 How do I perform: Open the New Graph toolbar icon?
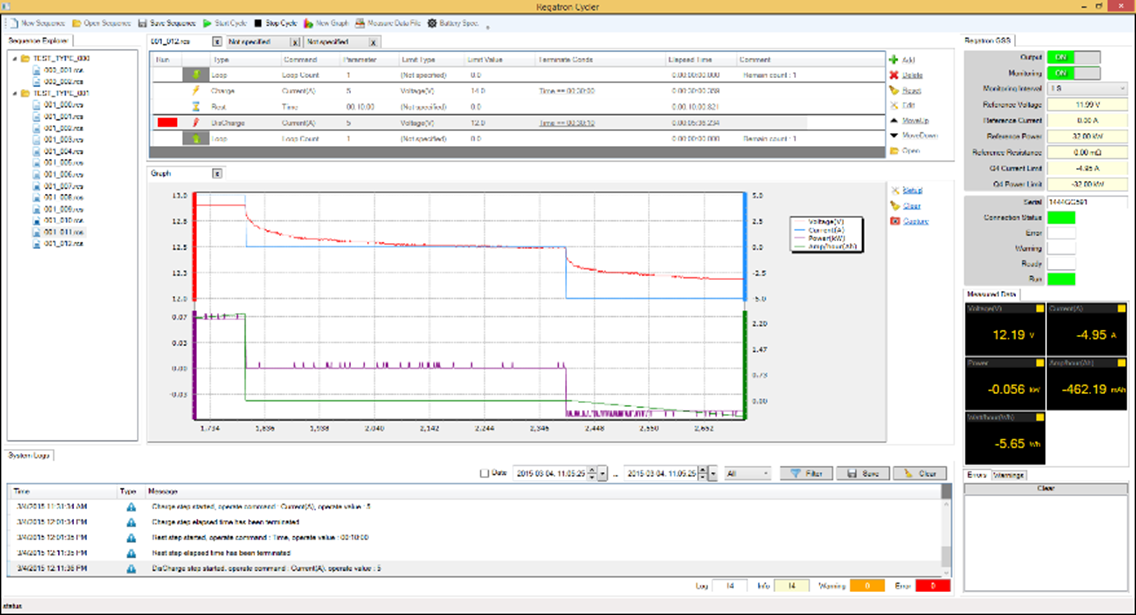coord(308,22)
